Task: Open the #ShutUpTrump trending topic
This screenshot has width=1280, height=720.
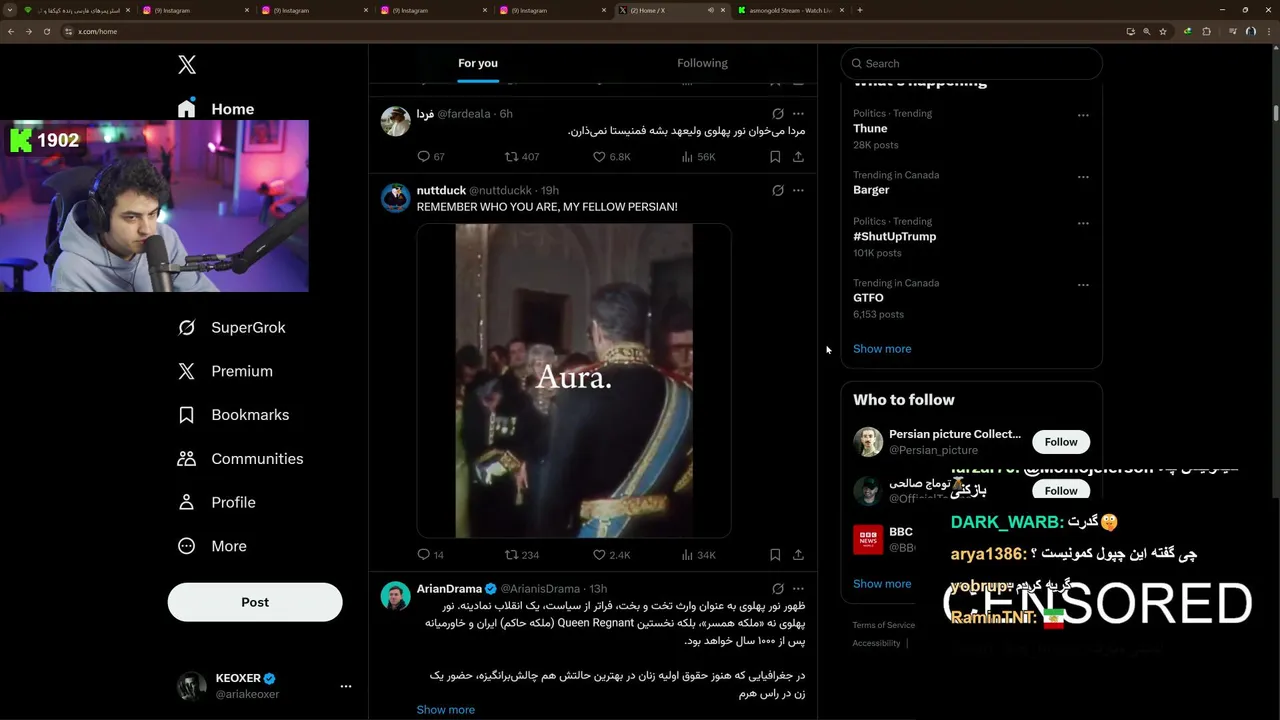Action: point(895,237)
